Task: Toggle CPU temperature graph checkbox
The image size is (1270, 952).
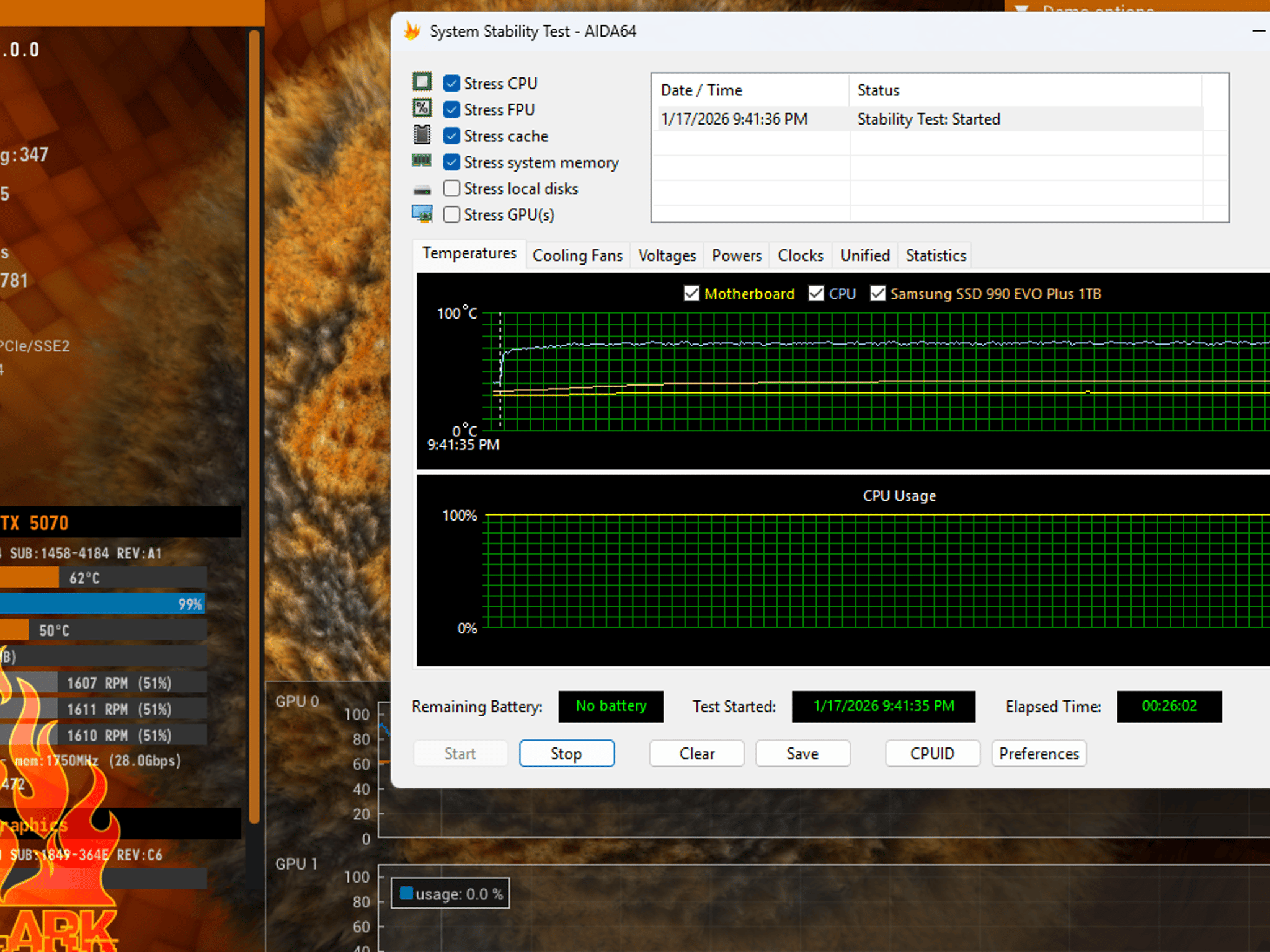Action: 816,293
